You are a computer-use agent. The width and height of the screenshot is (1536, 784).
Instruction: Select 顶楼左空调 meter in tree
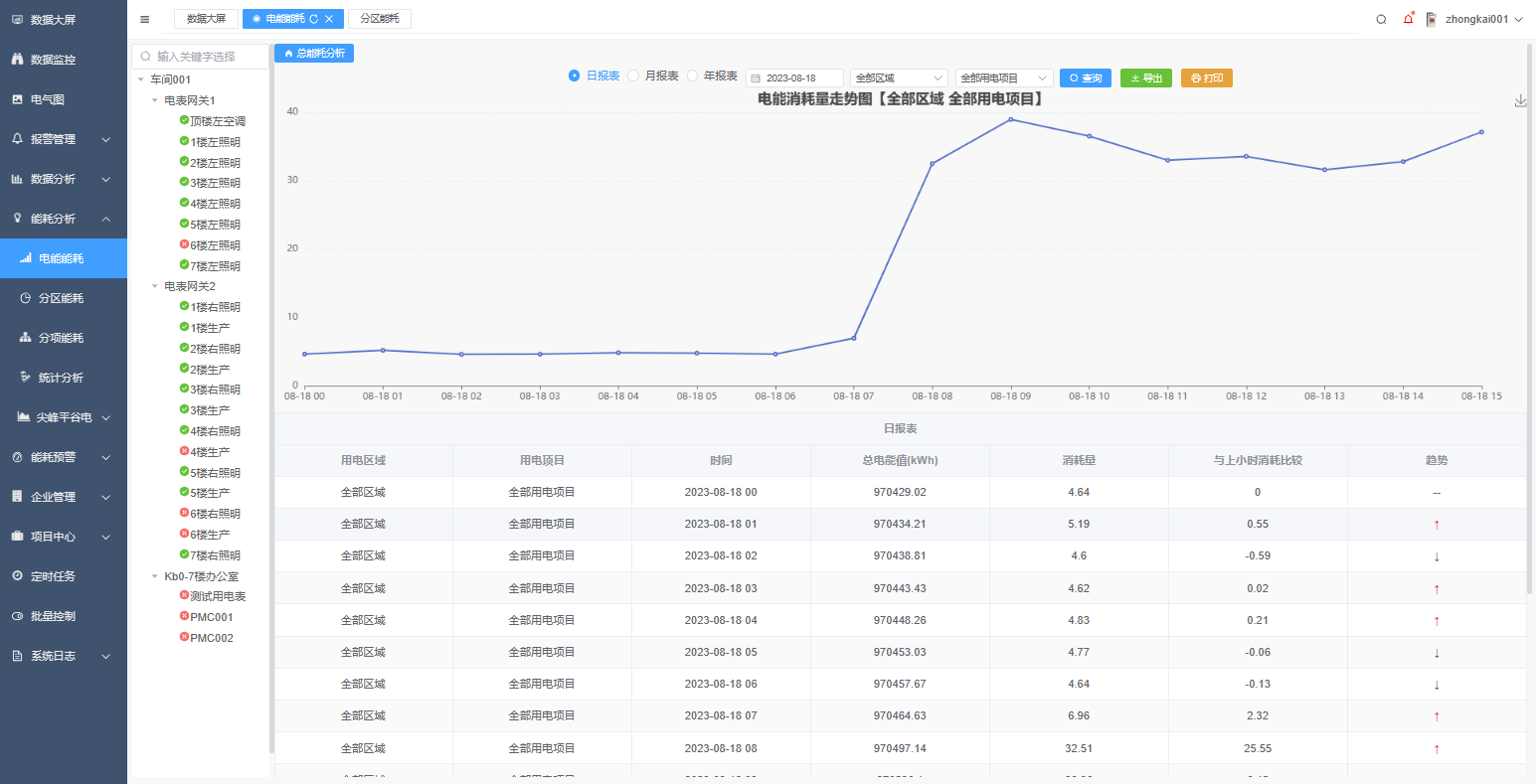pyautogui.click(x=218, y=121)
